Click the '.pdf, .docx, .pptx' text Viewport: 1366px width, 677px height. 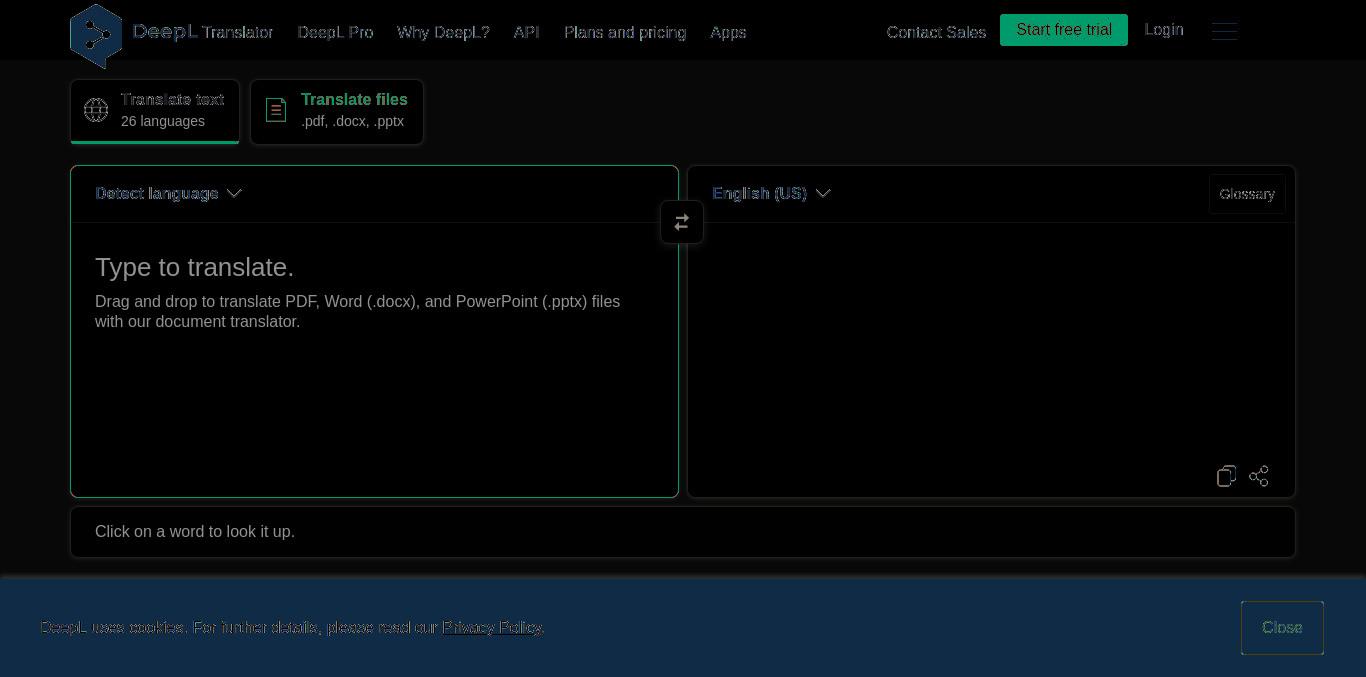pos(352,121)
